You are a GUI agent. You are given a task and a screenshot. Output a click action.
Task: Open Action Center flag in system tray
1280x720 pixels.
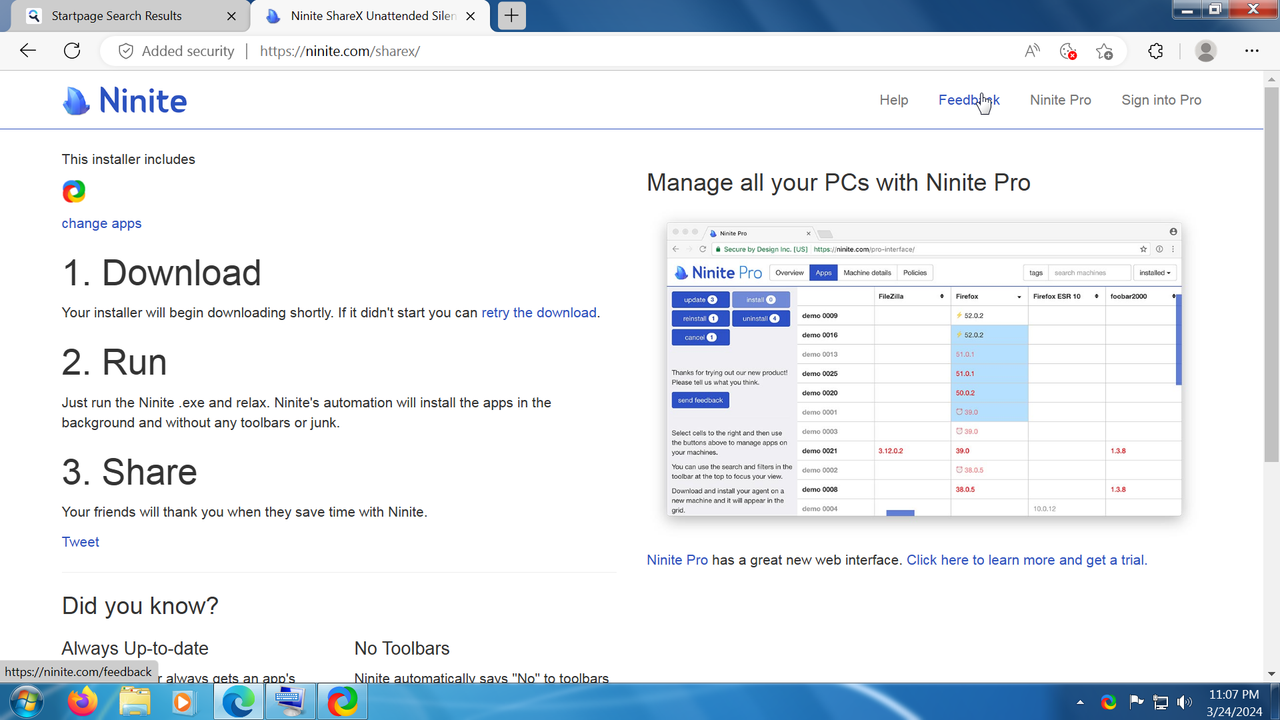tap(1136, 702)
